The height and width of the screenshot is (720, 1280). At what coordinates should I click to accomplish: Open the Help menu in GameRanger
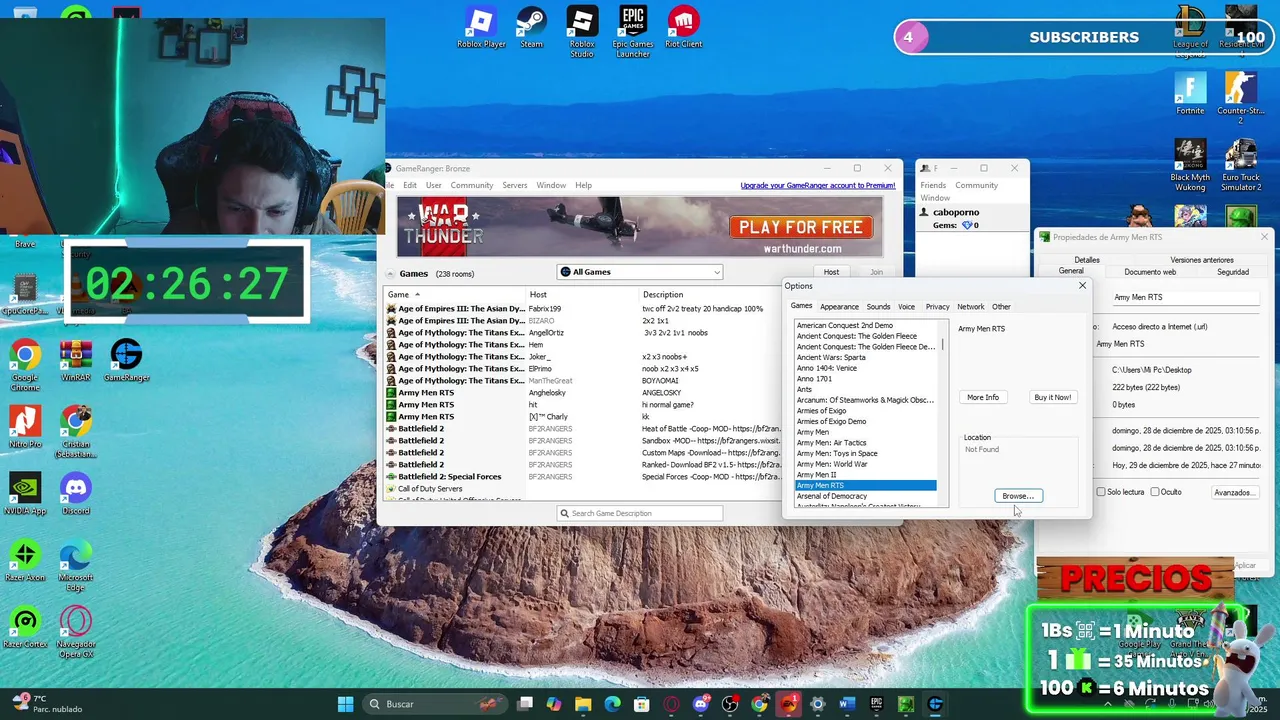tap(583, 185)
